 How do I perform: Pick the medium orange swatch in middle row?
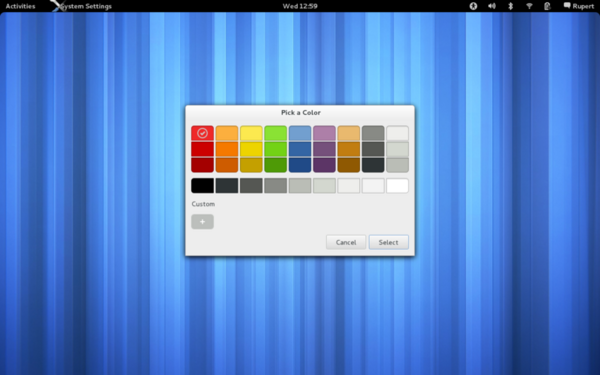[x=227, y=149]
